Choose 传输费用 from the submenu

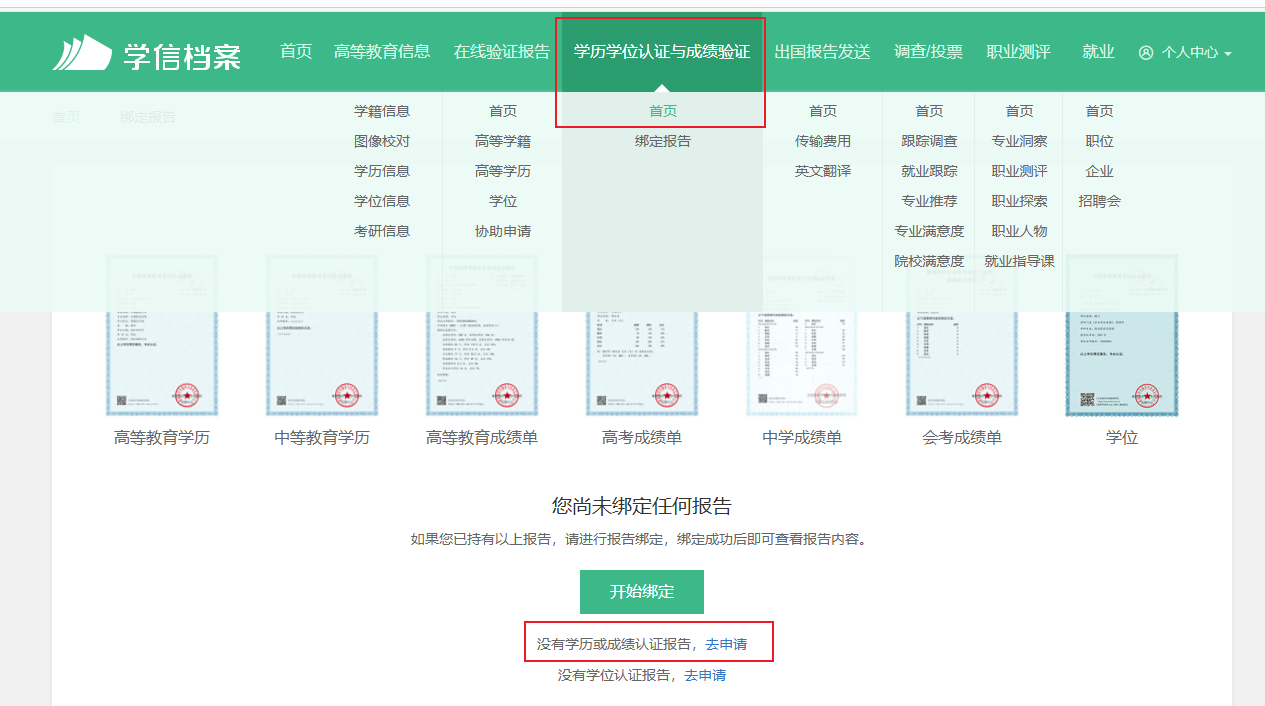823,141
